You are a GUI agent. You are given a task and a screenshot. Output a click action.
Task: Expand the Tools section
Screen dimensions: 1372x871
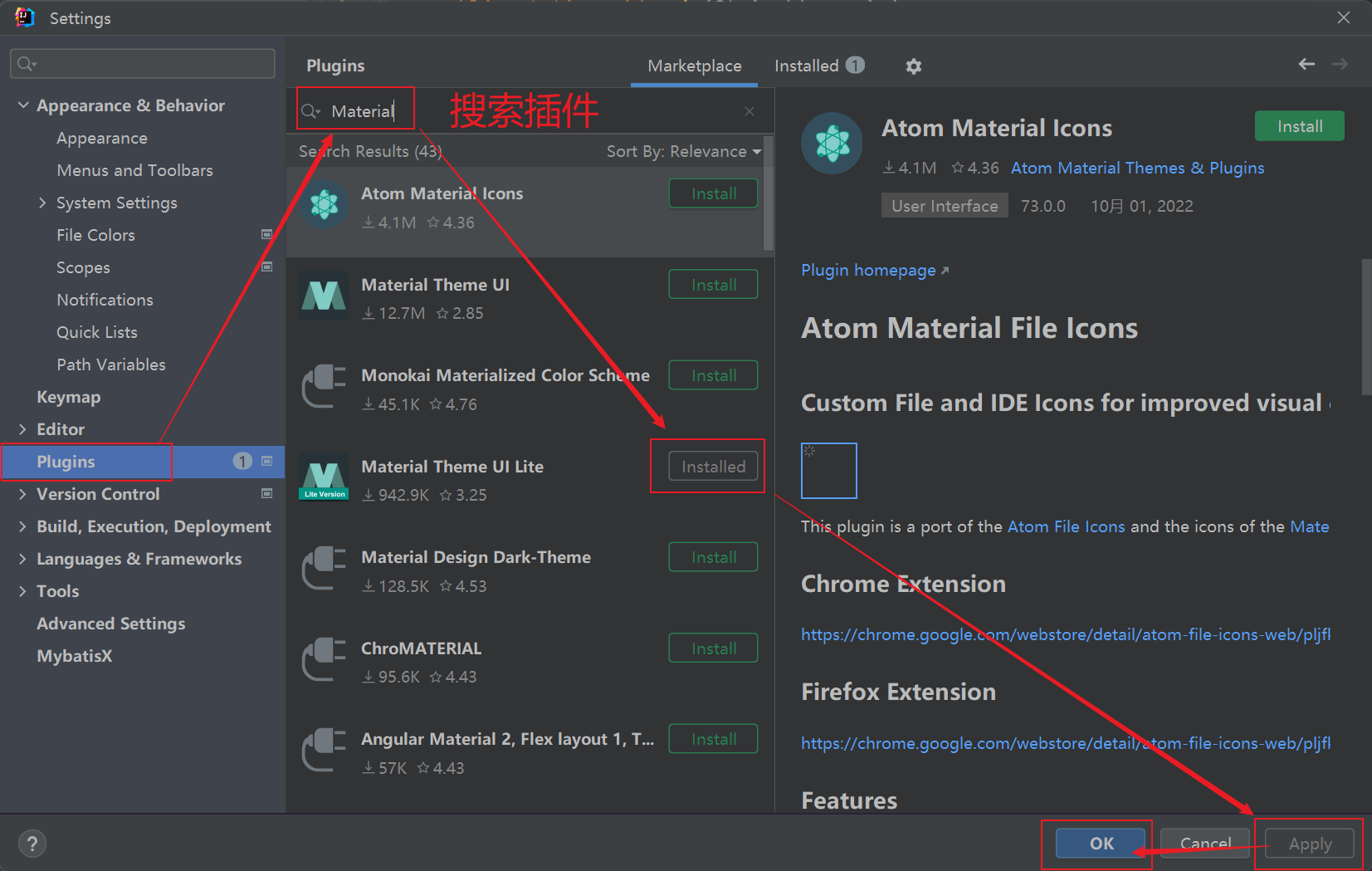22,591
